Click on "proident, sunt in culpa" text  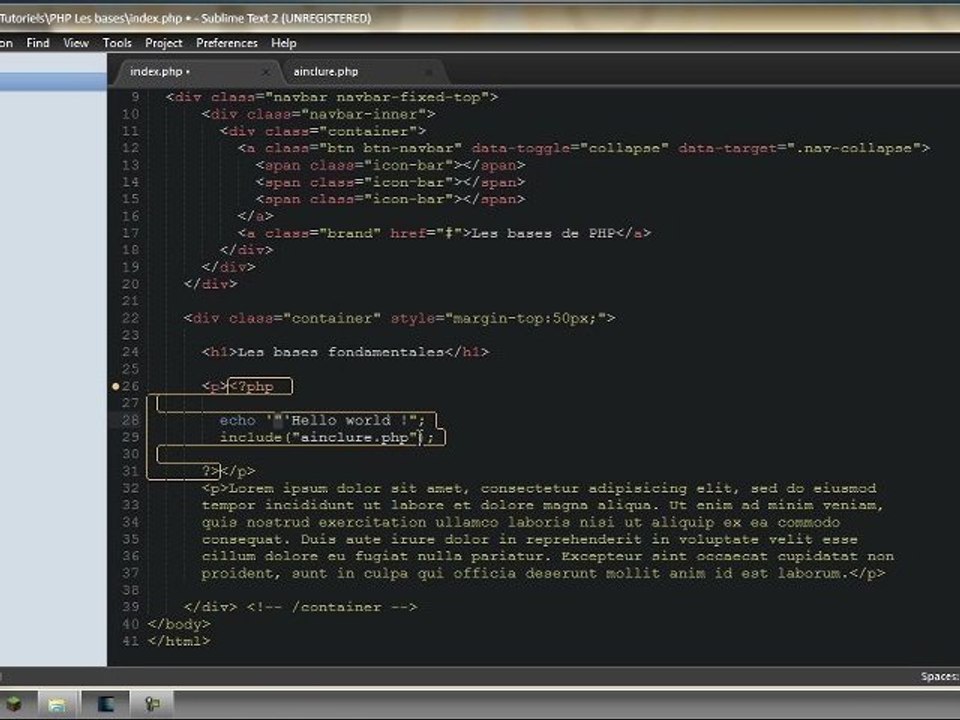[305, 573]
